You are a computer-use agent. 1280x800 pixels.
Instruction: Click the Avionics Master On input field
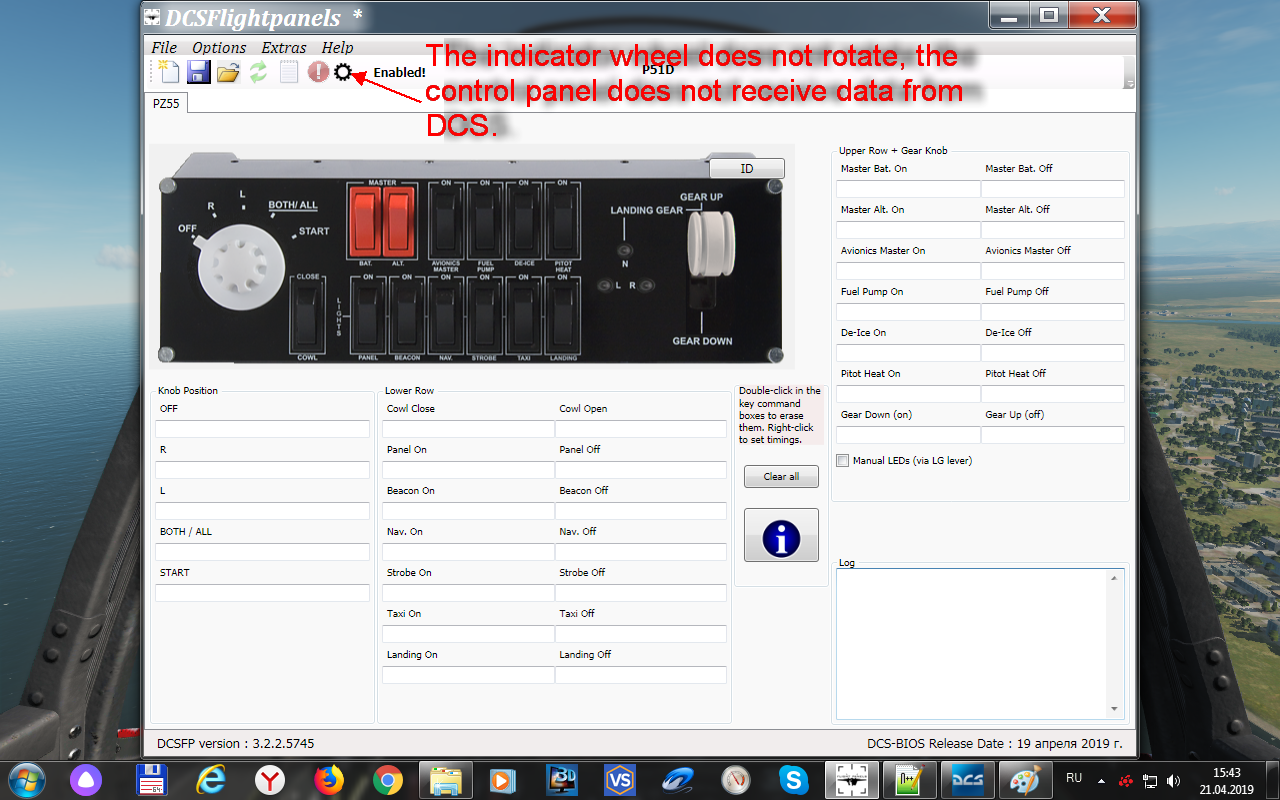[x=908, y=271]
